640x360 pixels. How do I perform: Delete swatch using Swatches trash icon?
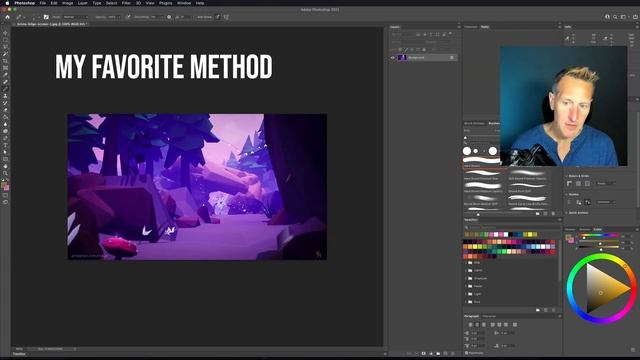(553, 310)
